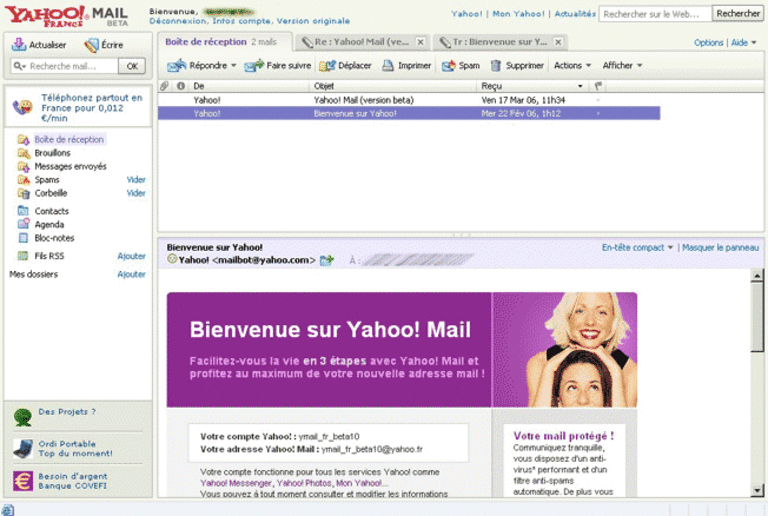
Task: Close the Tr : Bienvenue tab
Action: (x=558, y=42)
